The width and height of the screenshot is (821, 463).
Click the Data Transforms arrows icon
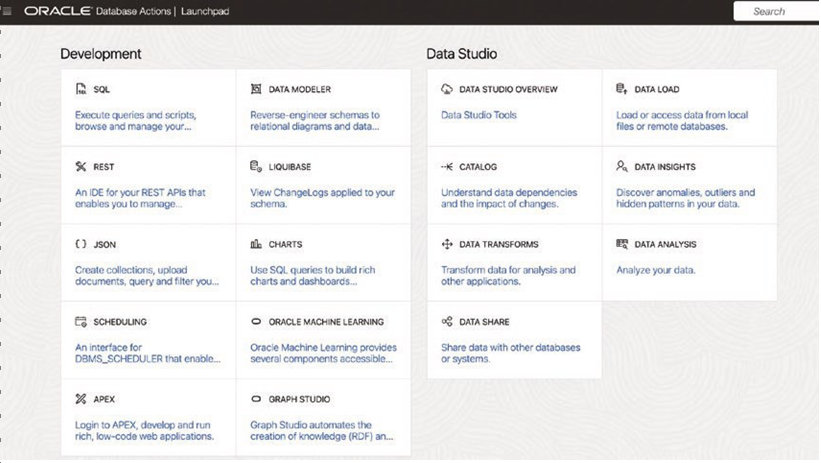click(x=447, y=244)
